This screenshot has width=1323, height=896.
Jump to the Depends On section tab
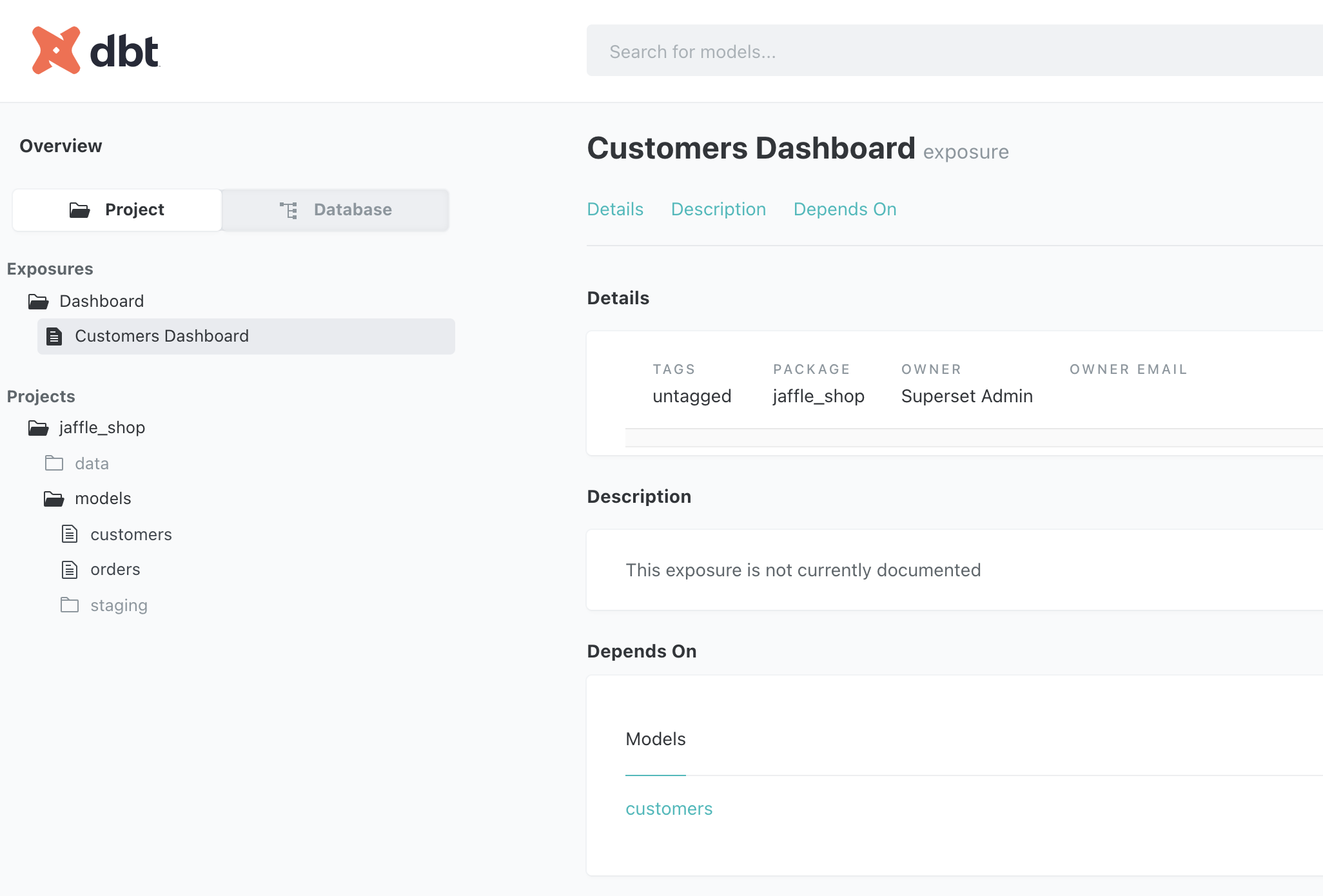(845, 209)
